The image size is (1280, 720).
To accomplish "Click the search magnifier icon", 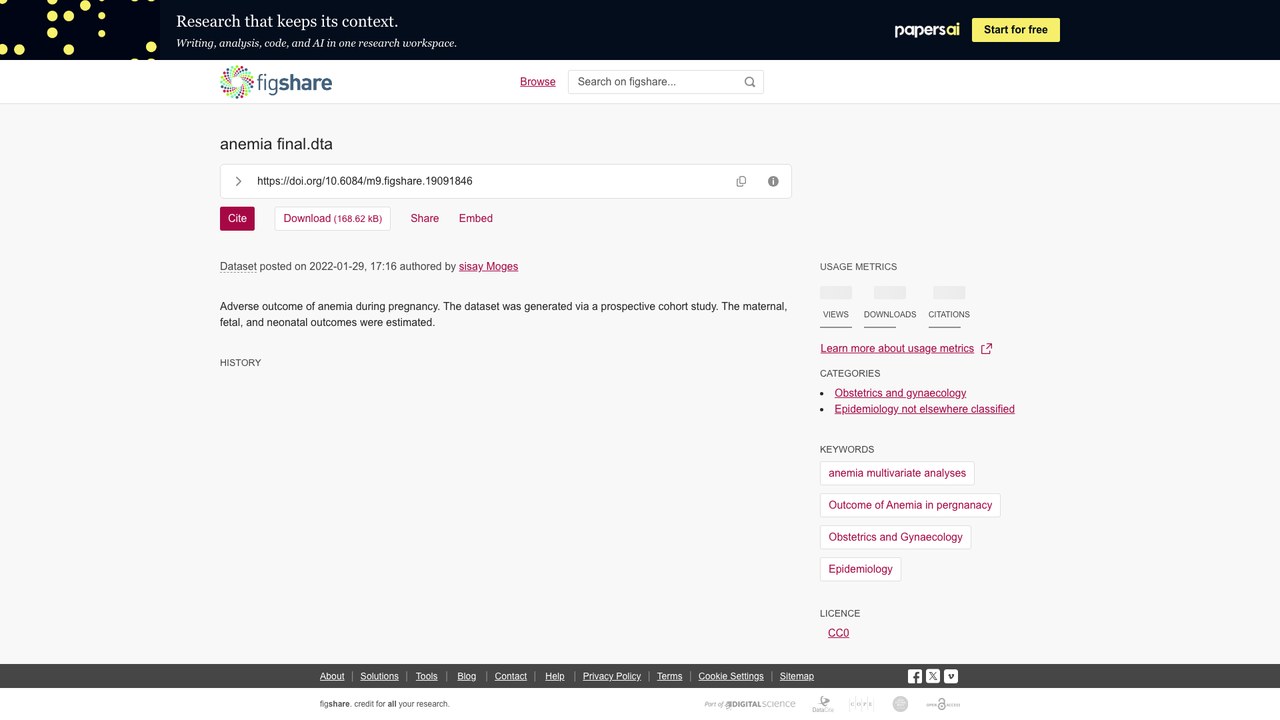I will coord(750,82).
